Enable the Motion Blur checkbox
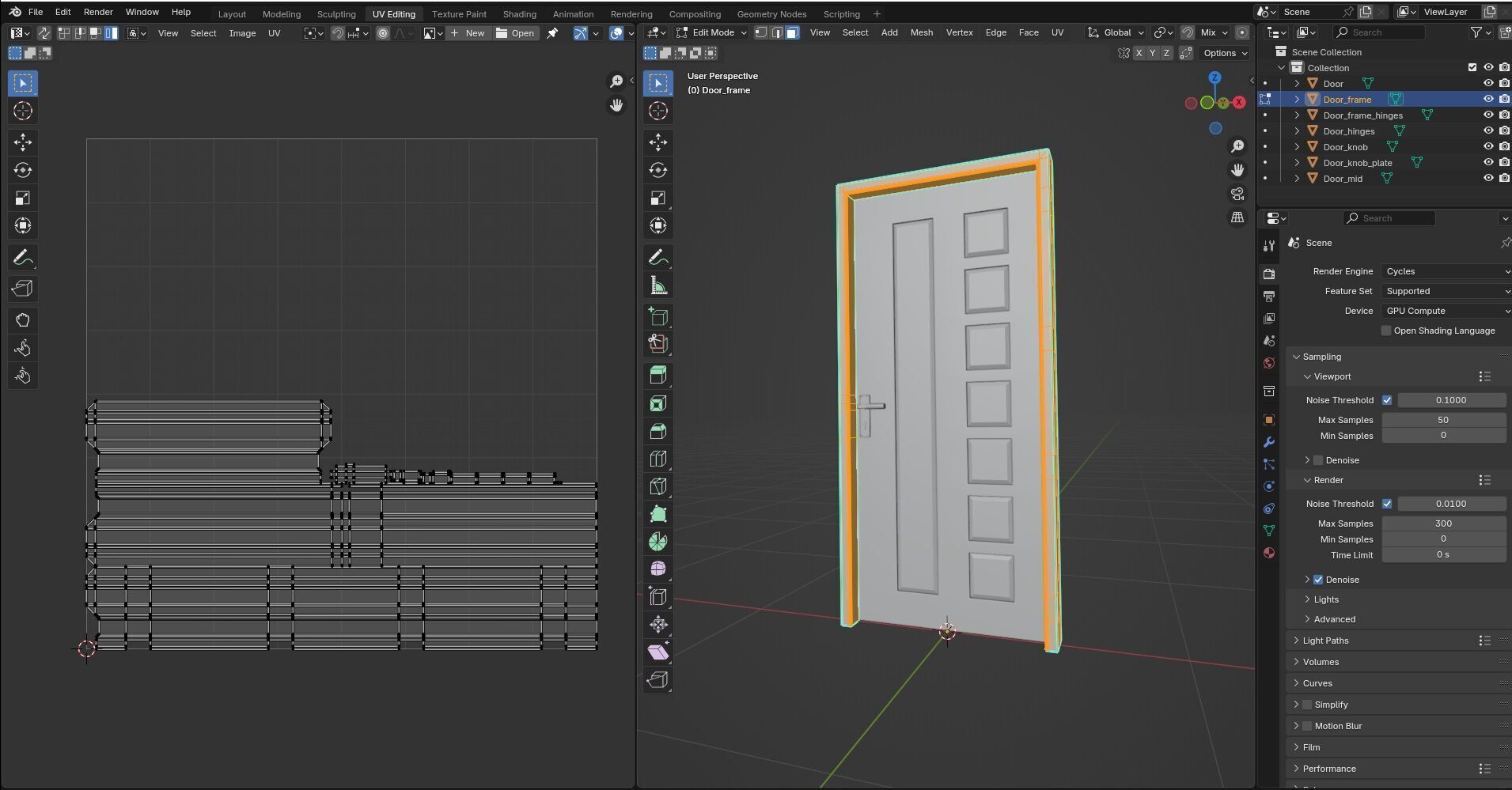The image size is (1512, 790). (x=1307, y=726)
